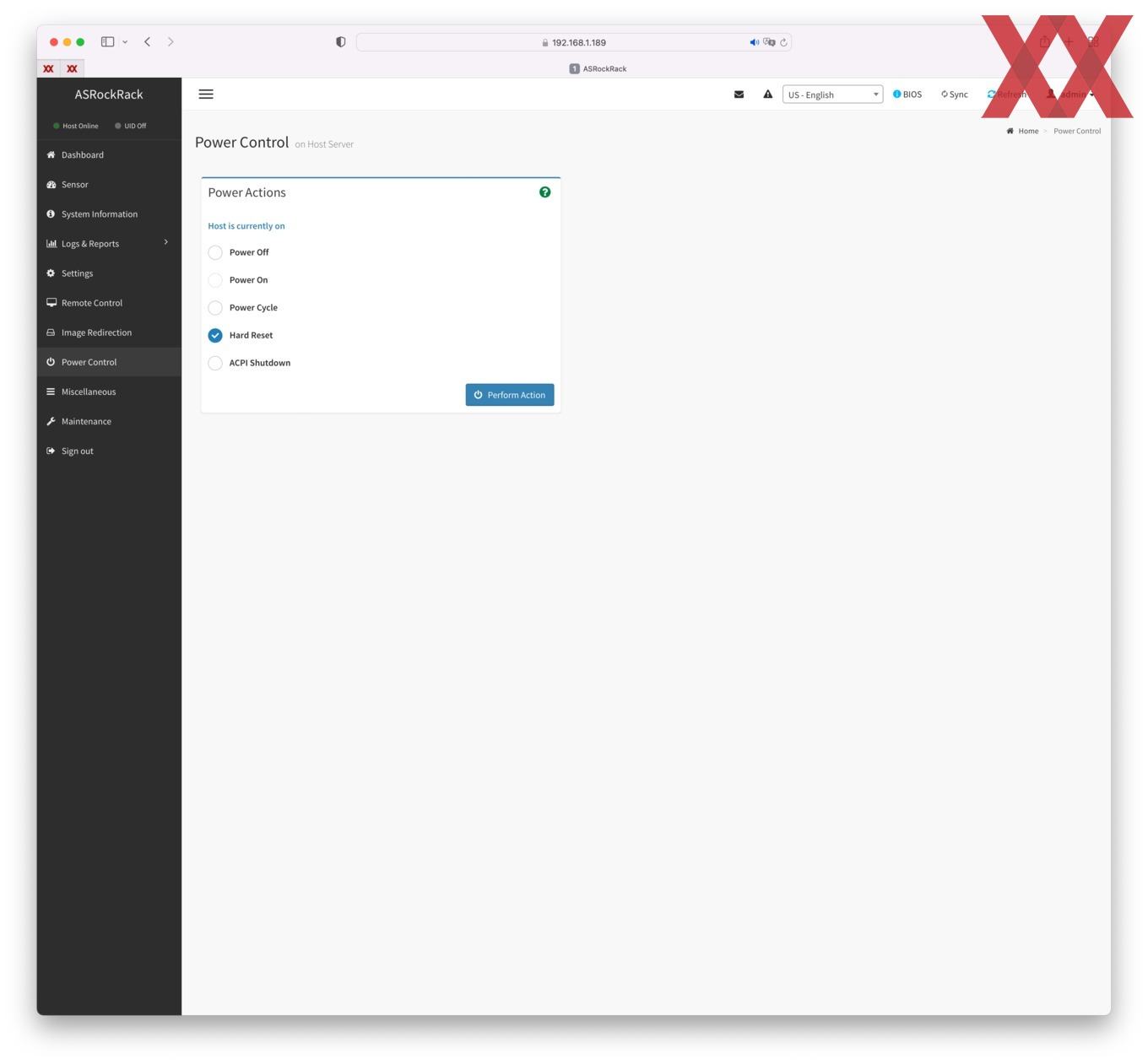Click the browser address bar
This screenshot has width=1148, height=1064.
point(574,42)
